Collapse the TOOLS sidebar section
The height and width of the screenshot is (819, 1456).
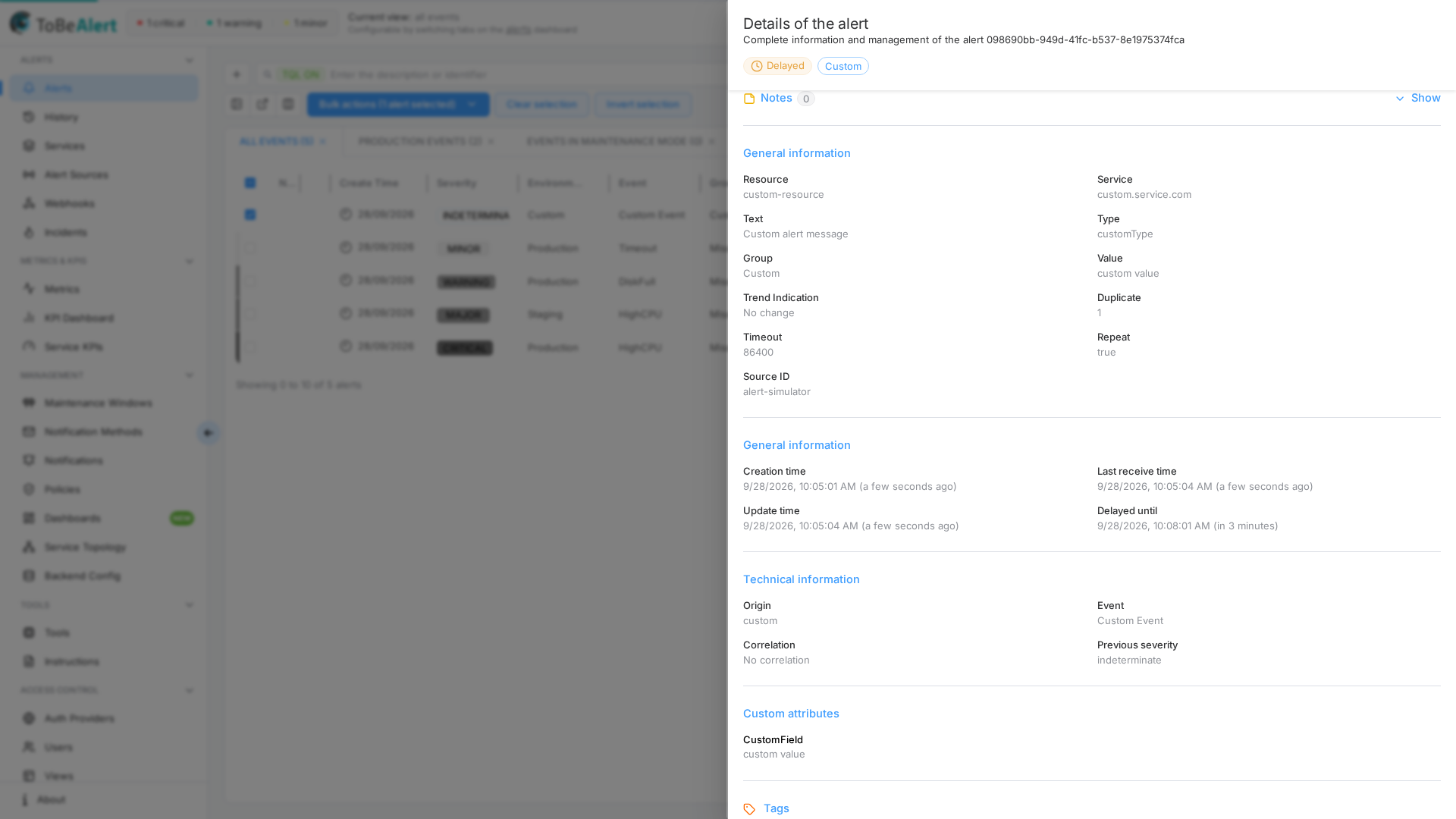click(190, 605)
